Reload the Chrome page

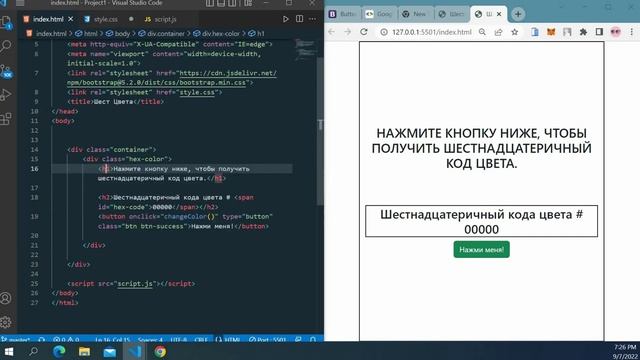(x=364, y=32)
